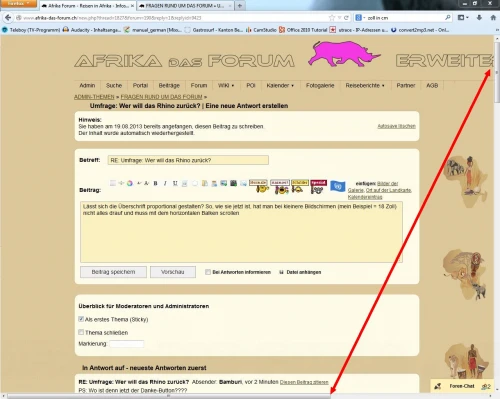Image resolution: width=500 pixels, height=399 pixels.
Task: Uncheck 'Als erstes Thema (Sticky)'
Action: tap(81, 319)
